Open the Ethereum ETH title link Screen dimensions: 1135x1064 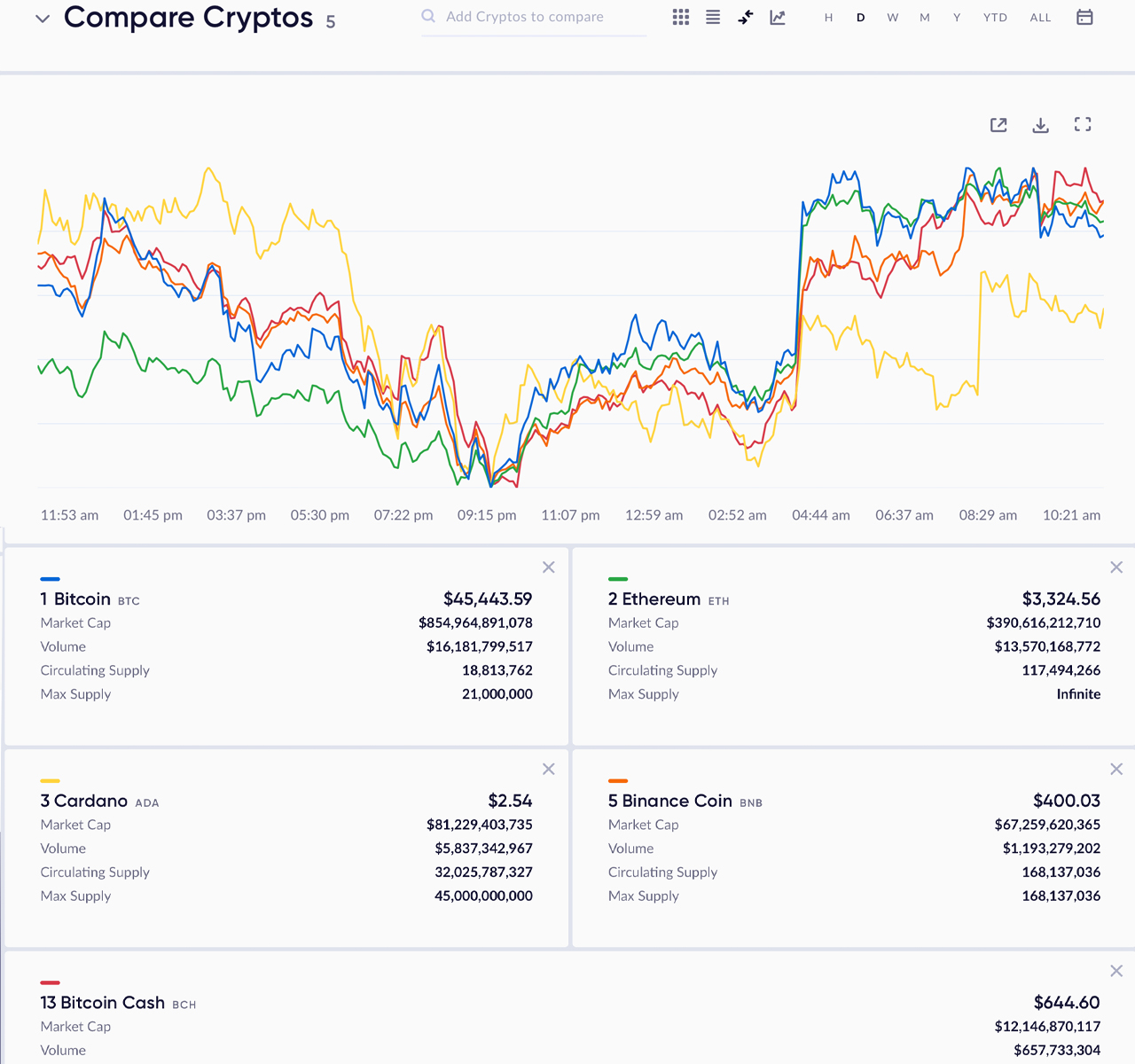point(669,599)
